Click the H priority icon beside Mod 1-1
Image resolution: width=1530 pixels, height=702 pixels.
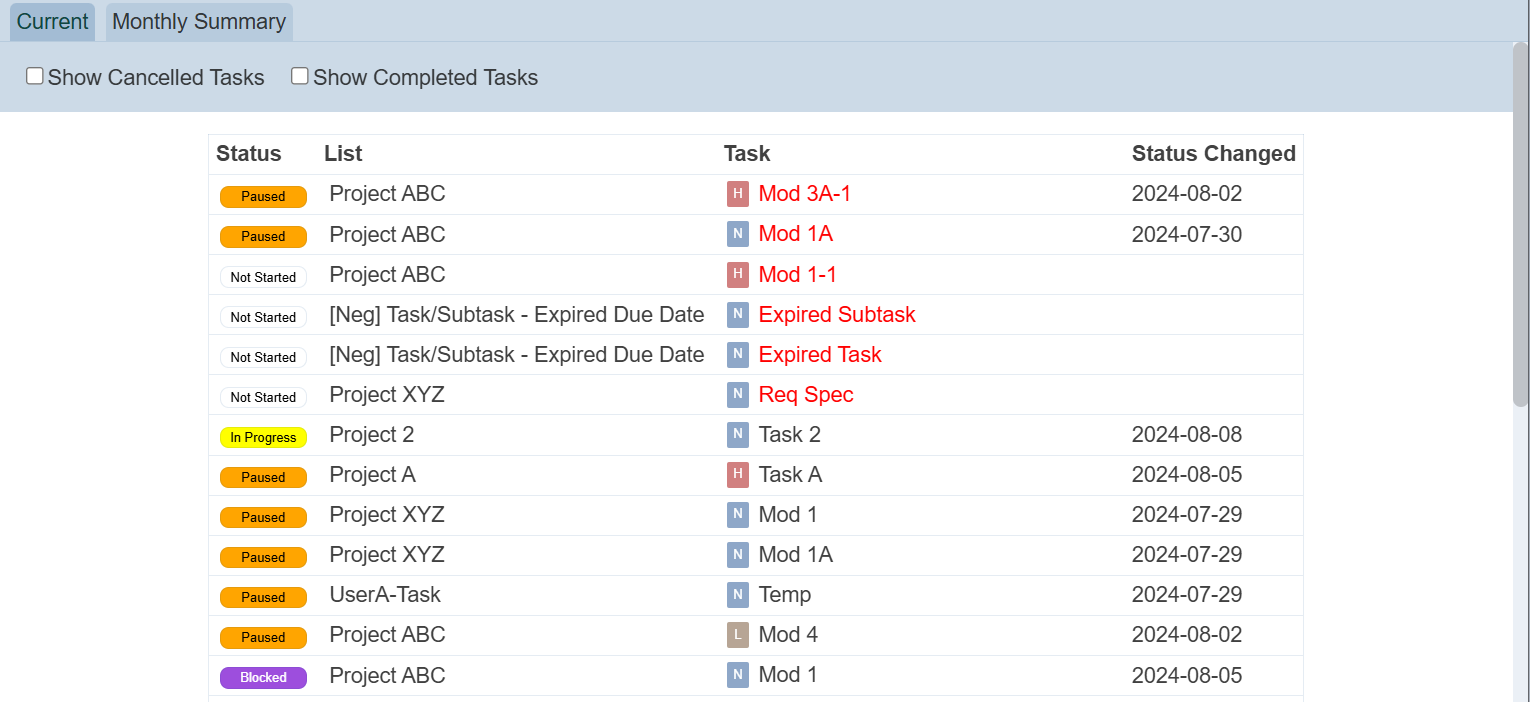coord(737,275)
